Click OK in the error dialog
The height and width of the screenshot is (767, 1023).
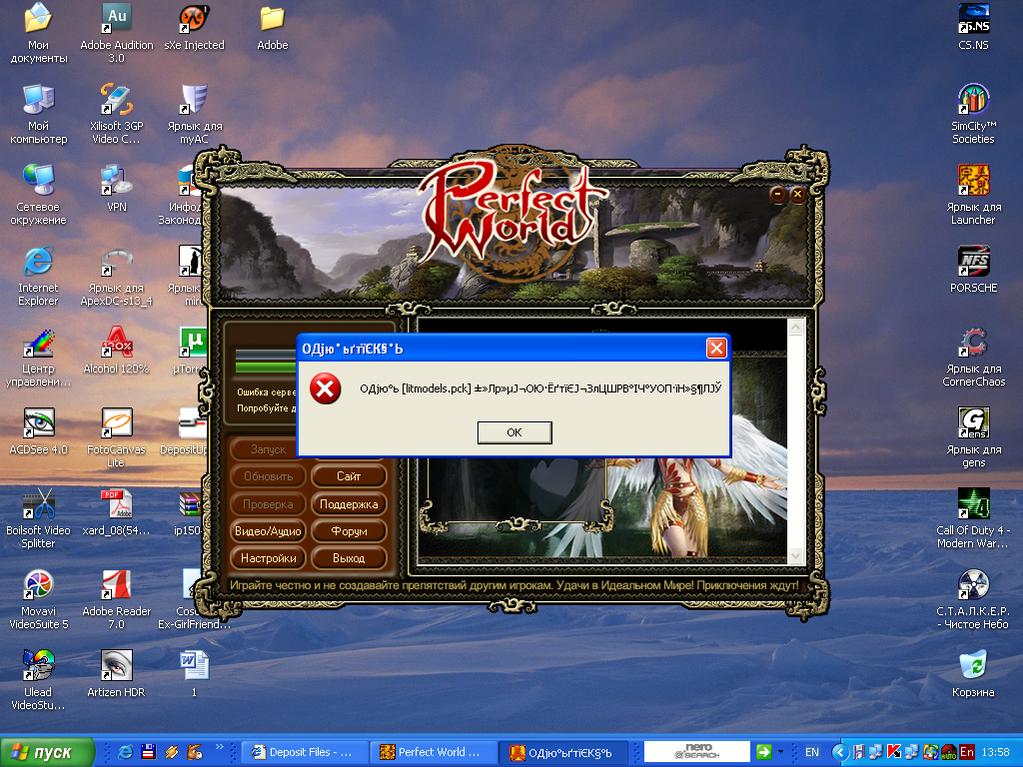click(514, 432)
